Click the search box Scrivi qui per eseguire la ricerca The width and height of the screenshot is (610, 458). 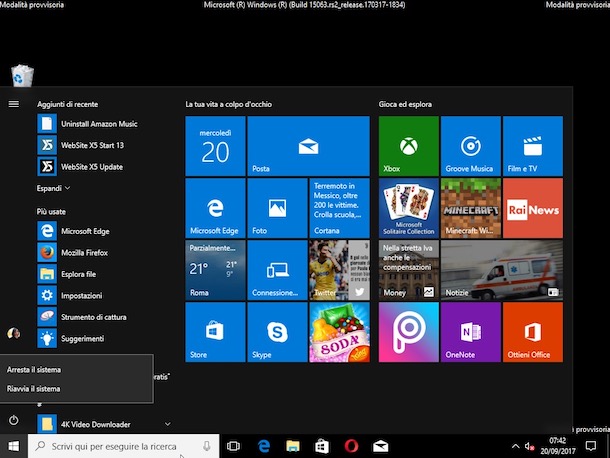(123, 446)
